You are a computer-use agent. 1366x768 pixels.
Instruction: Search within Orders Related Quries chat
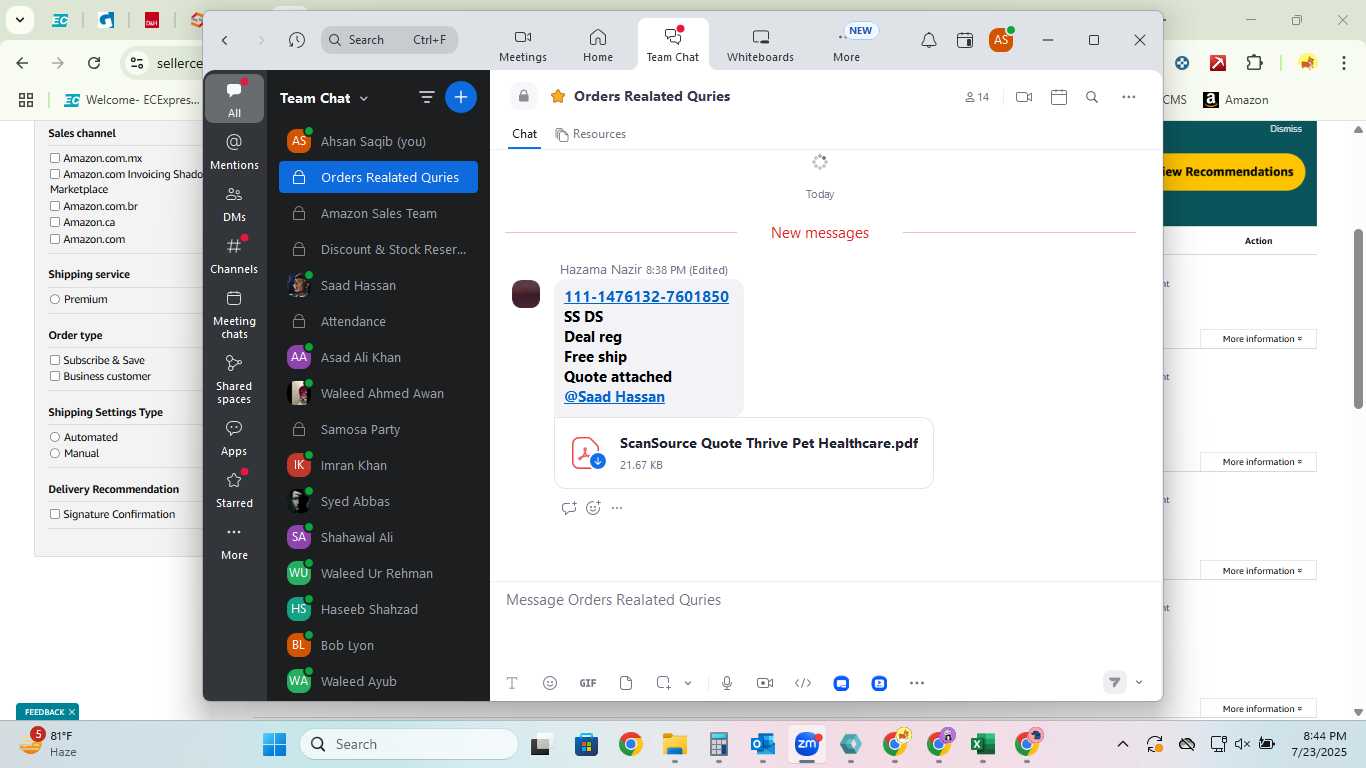tap(1092, 97)
